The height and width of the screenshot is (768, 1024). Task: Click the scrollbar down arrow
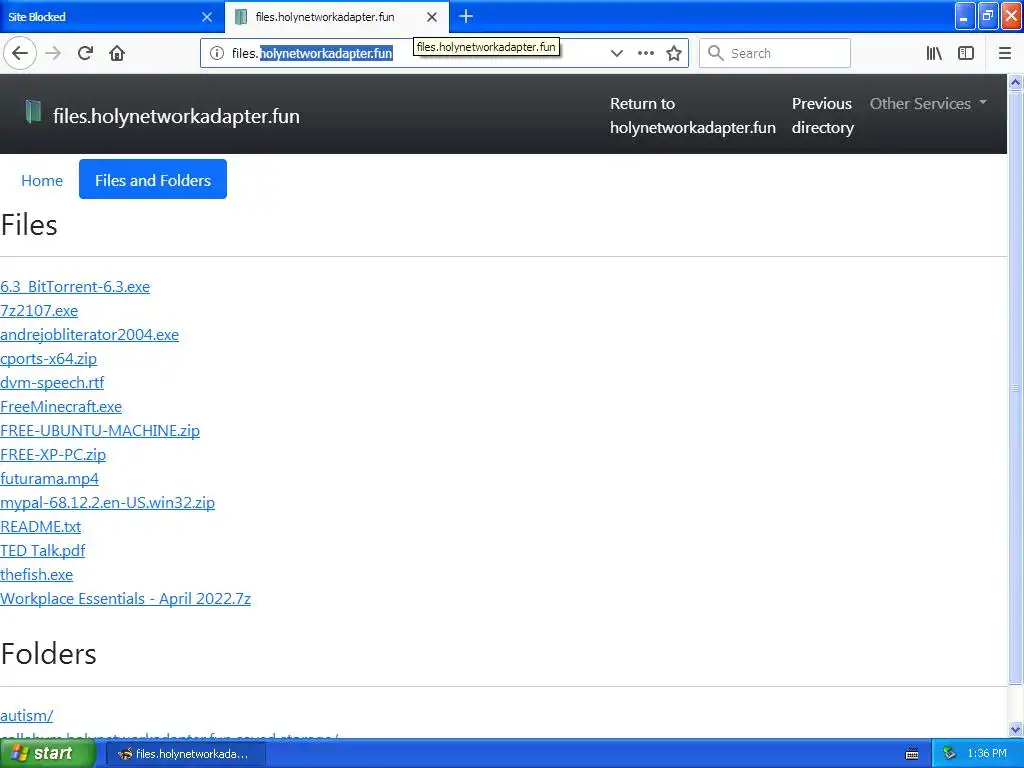[1015, 729]
